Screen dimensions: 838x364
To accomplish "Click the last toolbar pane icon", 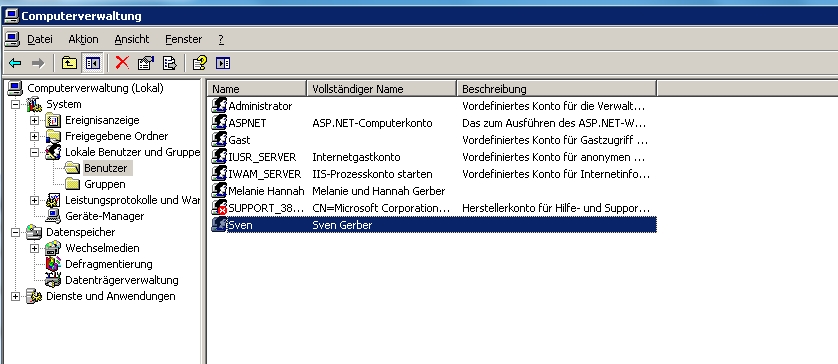I will click(x=223, y=64).
